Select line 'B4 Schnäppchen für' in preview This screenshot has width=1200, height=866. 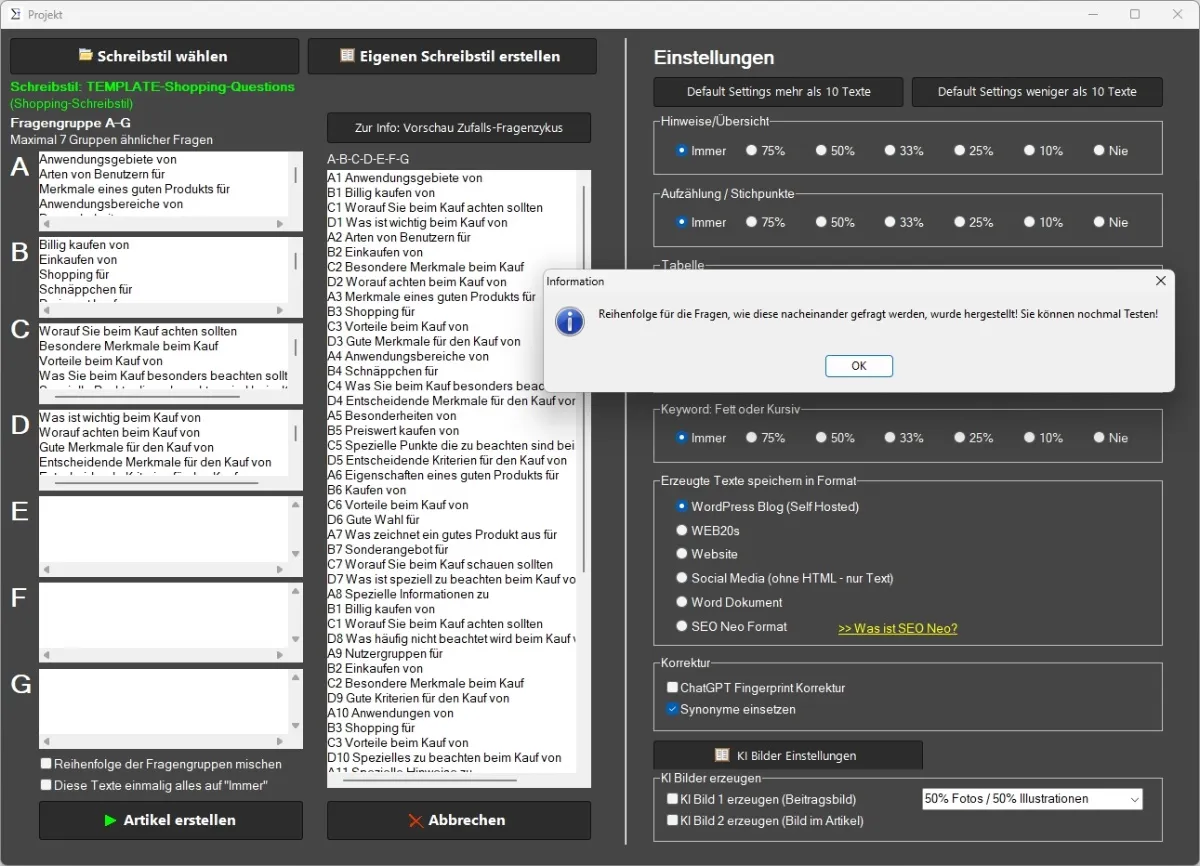pos(383,371)
